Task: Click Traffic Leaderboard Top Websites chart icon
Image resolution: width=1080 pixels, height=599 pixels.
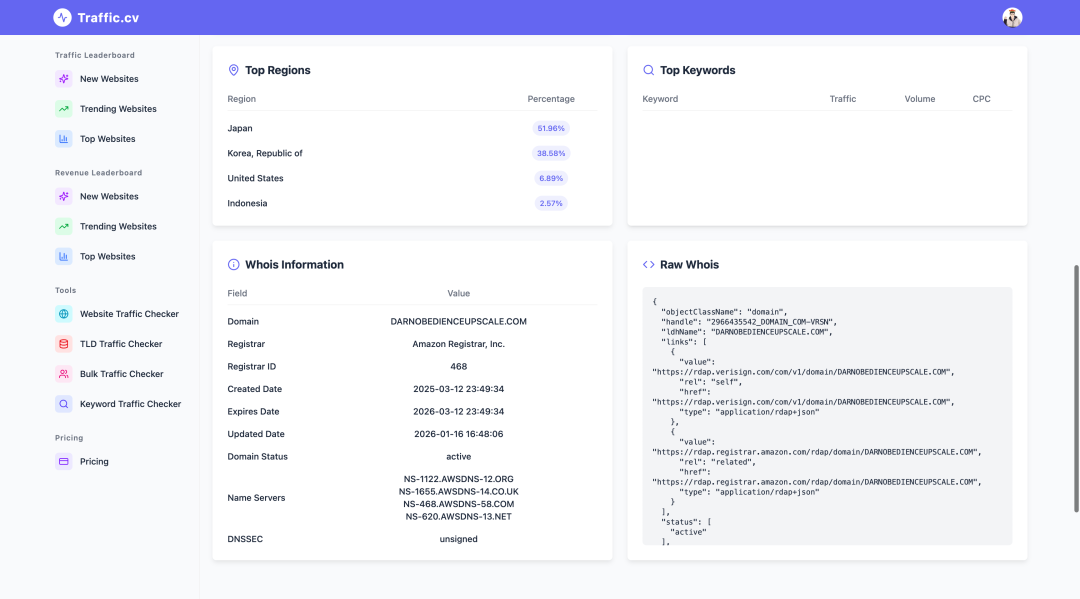Action: click(x=63, y=138)
